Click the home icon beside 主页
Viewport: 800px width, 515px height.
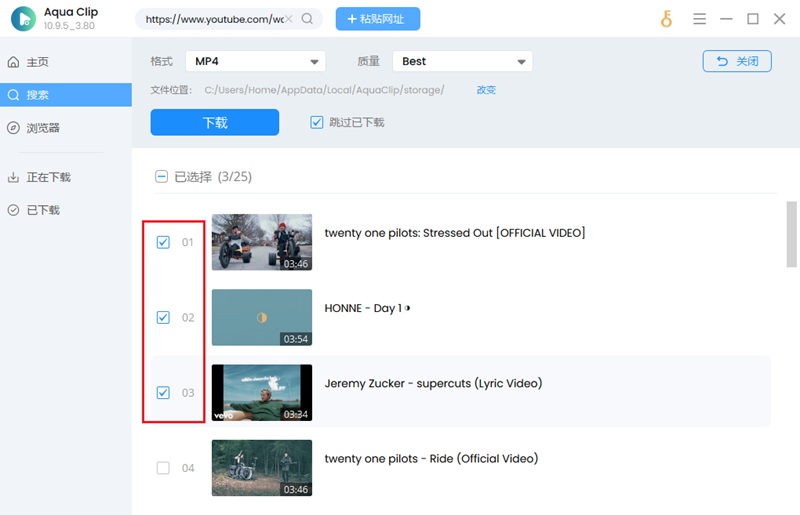coord(13,62)
